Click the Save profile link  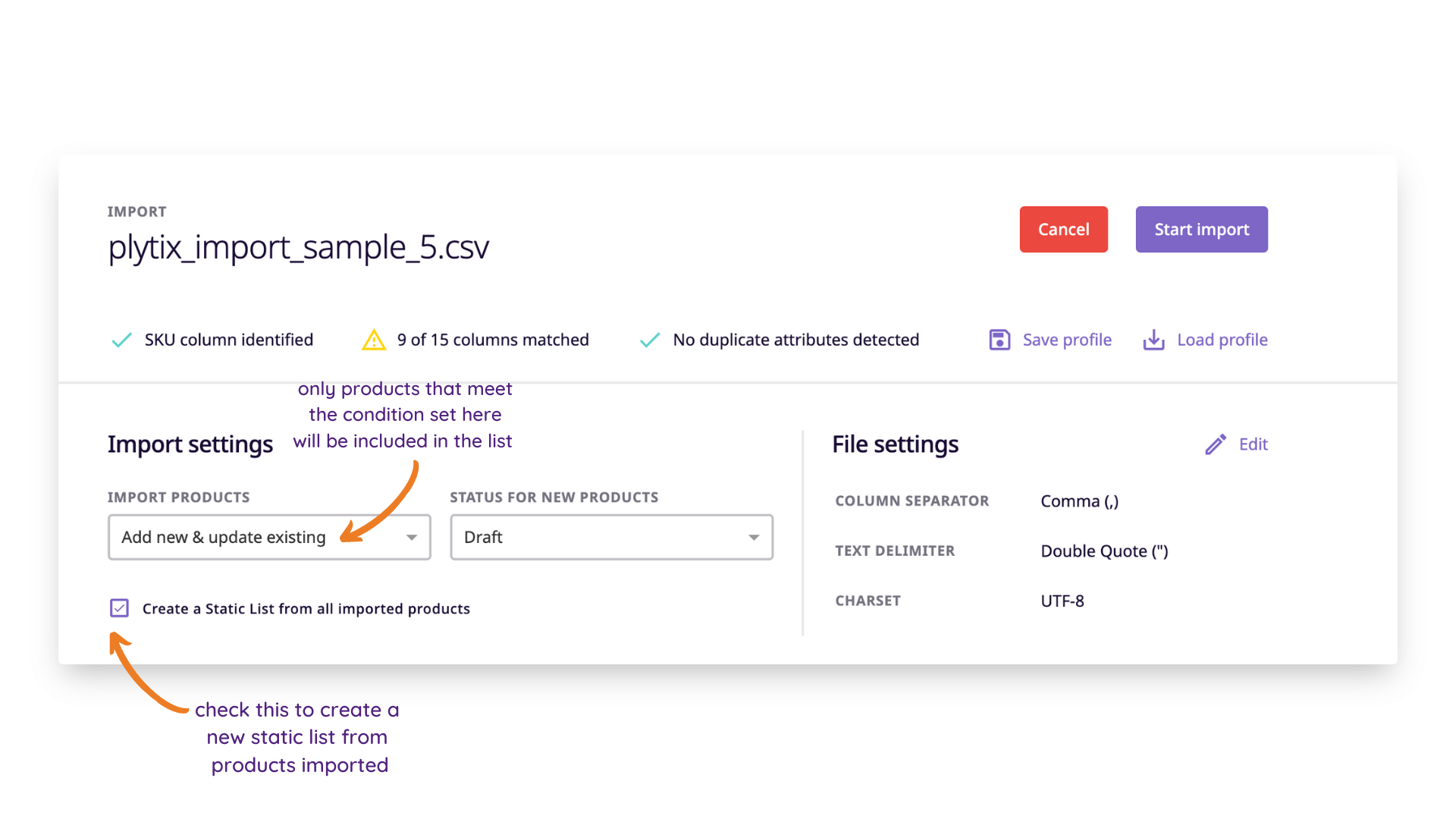point(1067,340)
